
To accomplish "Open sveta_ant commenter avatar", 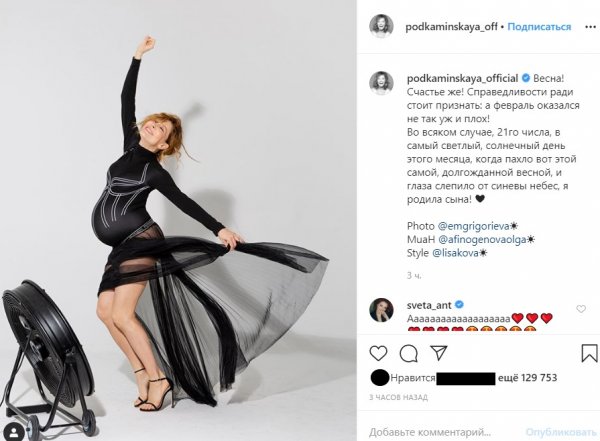I will tap(381, 310).
